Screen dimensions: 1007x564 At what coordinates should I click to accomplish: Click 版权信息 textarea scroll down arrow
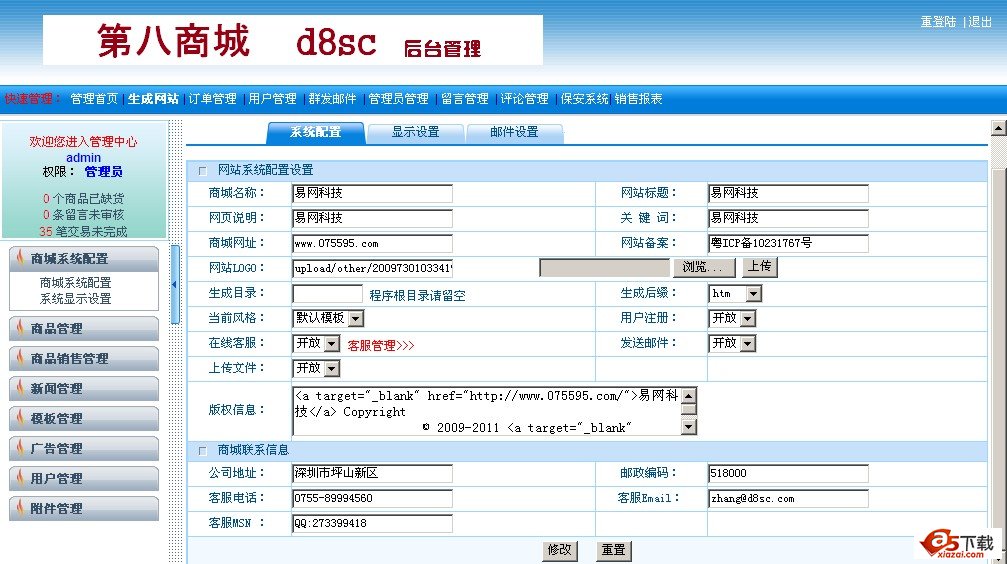coord(689,427)
